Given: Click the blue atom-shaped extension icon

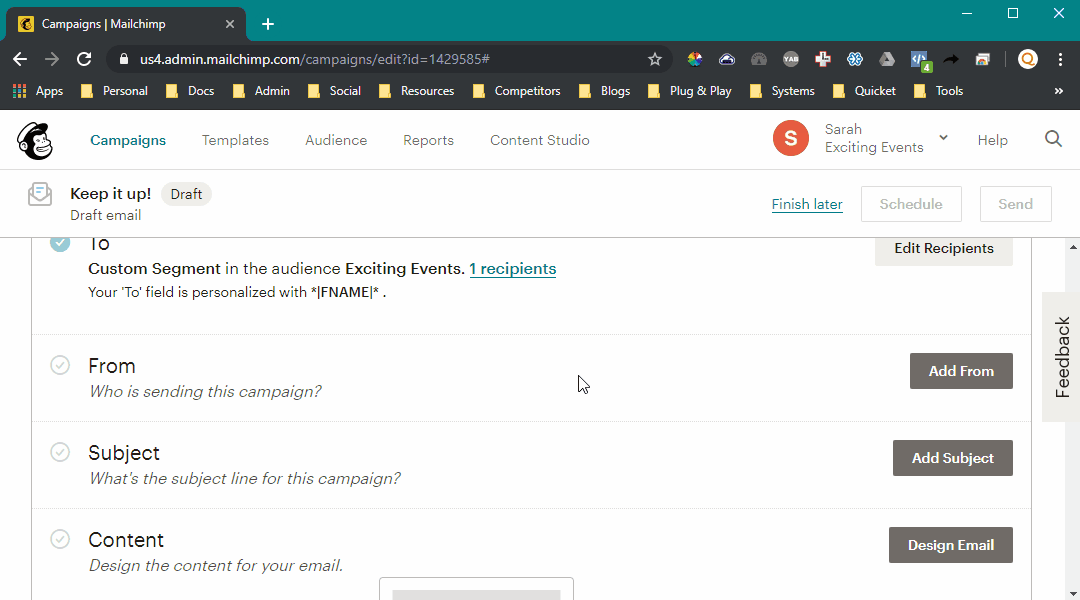Looking at the screenshot, I should [x=855, y=59].
